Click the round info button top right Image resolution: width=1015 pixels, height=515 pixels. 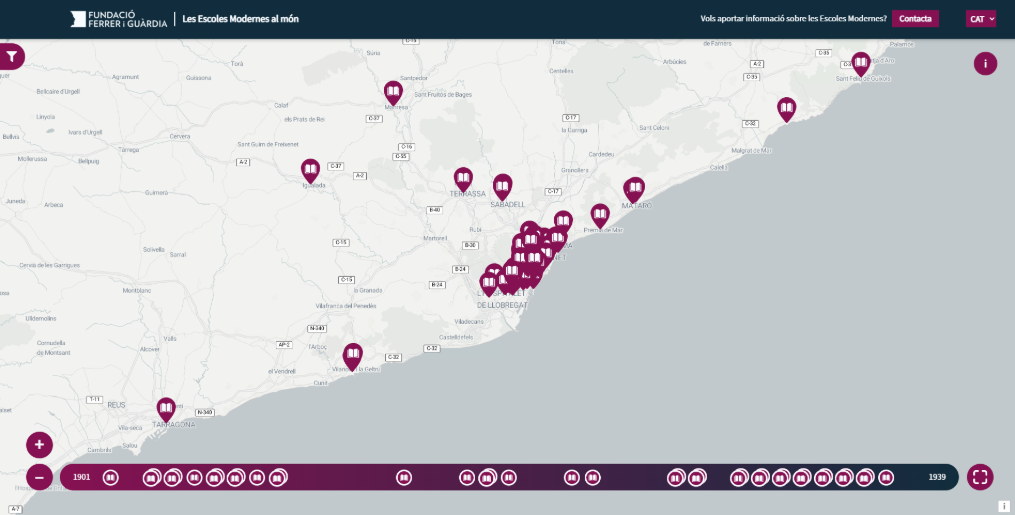[985, 64]
